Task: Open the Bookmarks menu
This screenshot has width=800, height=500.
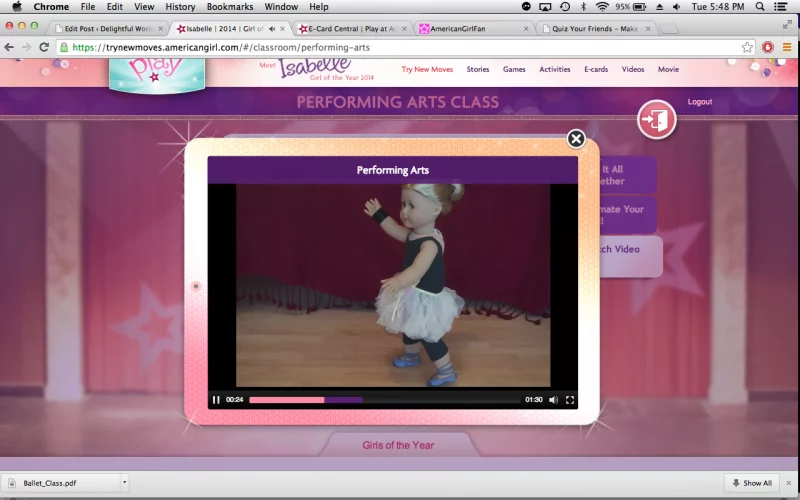Action: tap(230, 7)
